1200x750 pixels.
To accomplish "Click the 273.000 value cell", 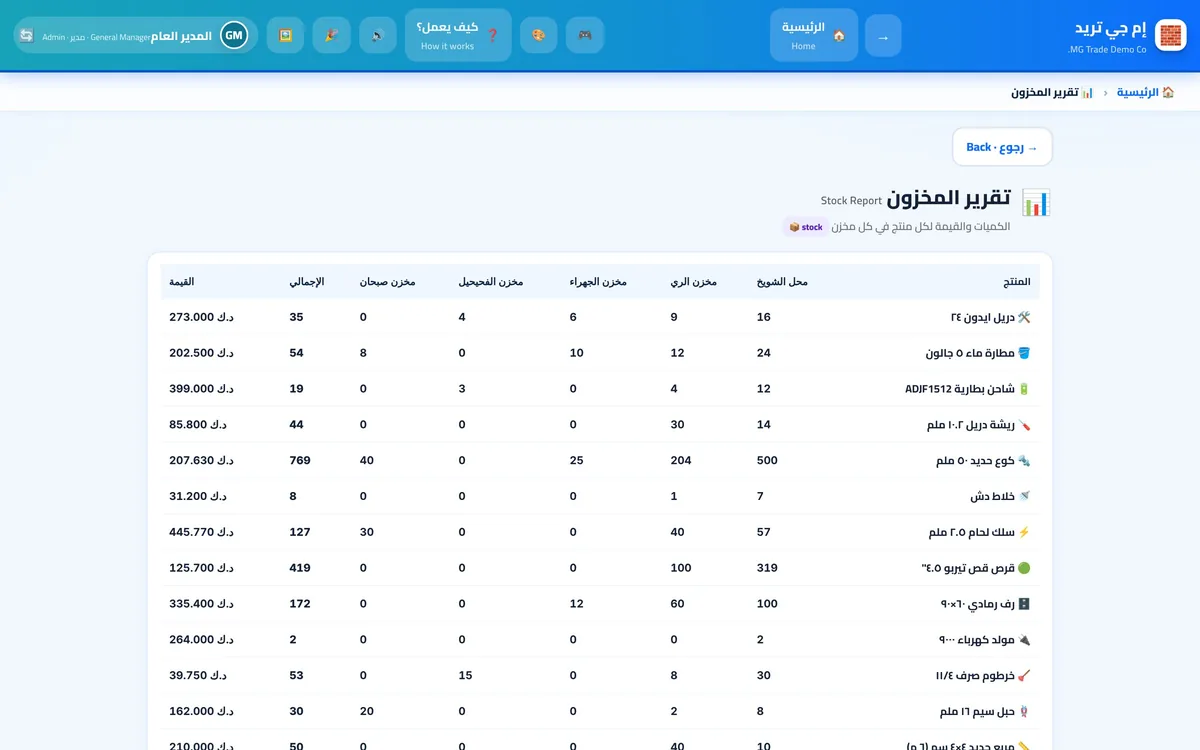I will 201,317.
